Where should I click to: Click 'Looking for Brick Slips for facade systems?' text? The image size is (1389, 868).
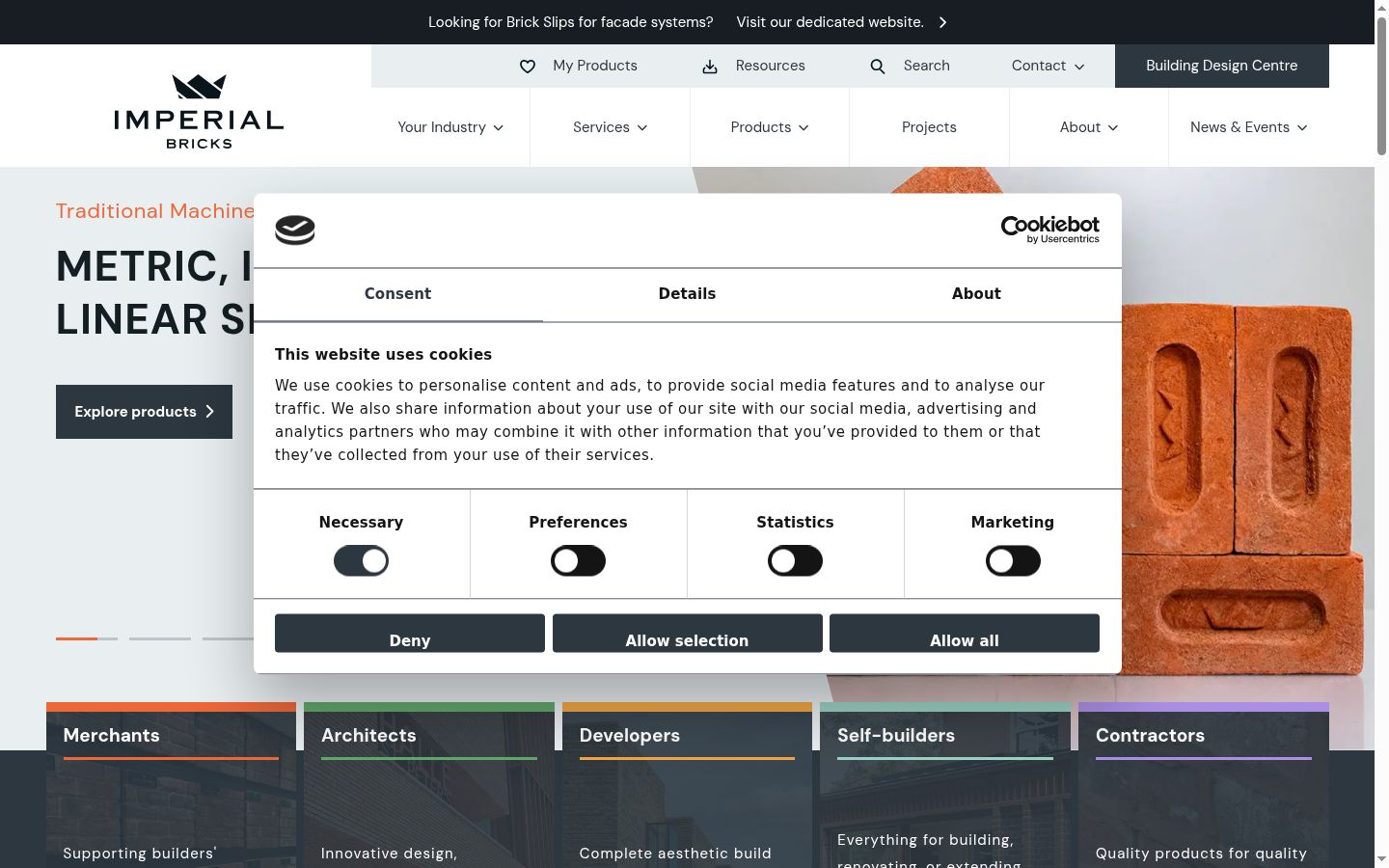click(x=571, y=22)
